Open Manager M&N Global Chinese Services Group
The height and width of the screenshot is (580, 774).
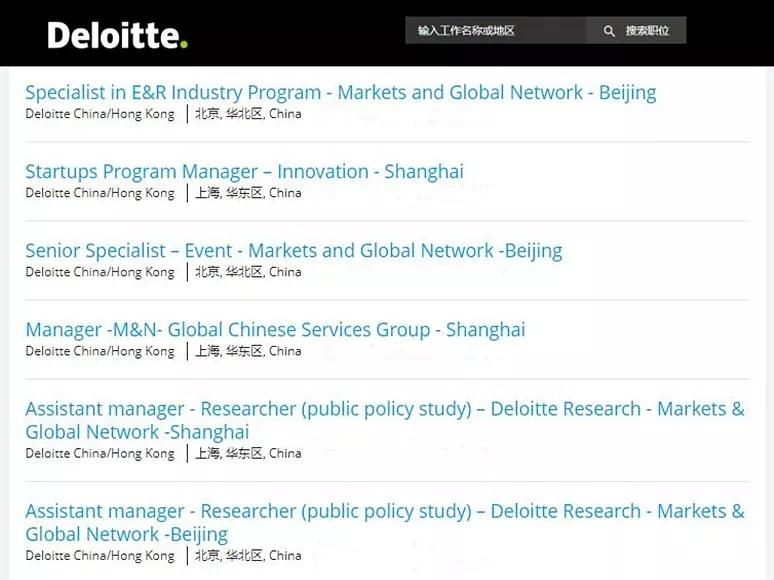(274, 329)
